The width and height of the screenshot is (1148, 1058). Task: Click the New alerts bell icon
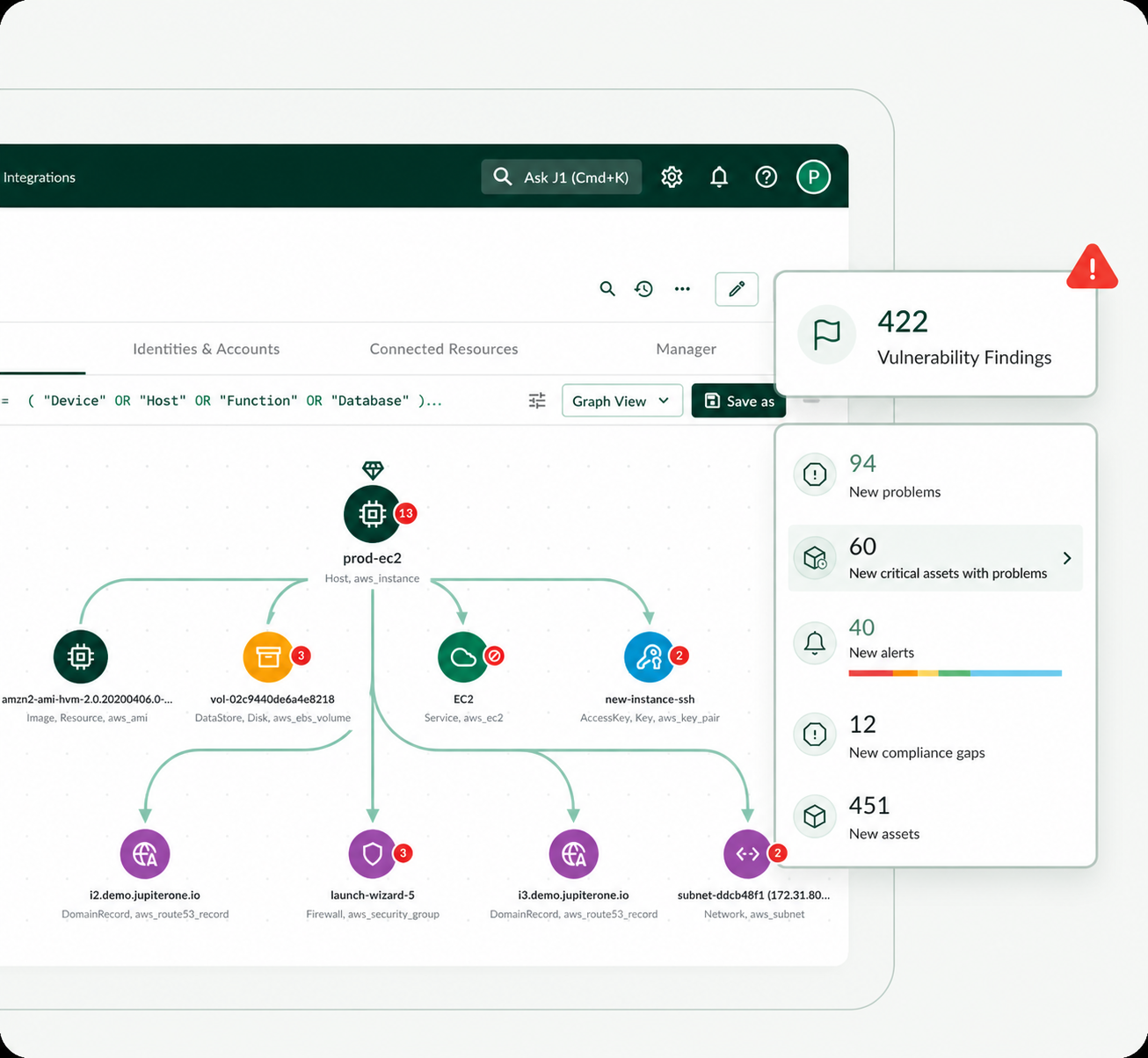point(815,642)
